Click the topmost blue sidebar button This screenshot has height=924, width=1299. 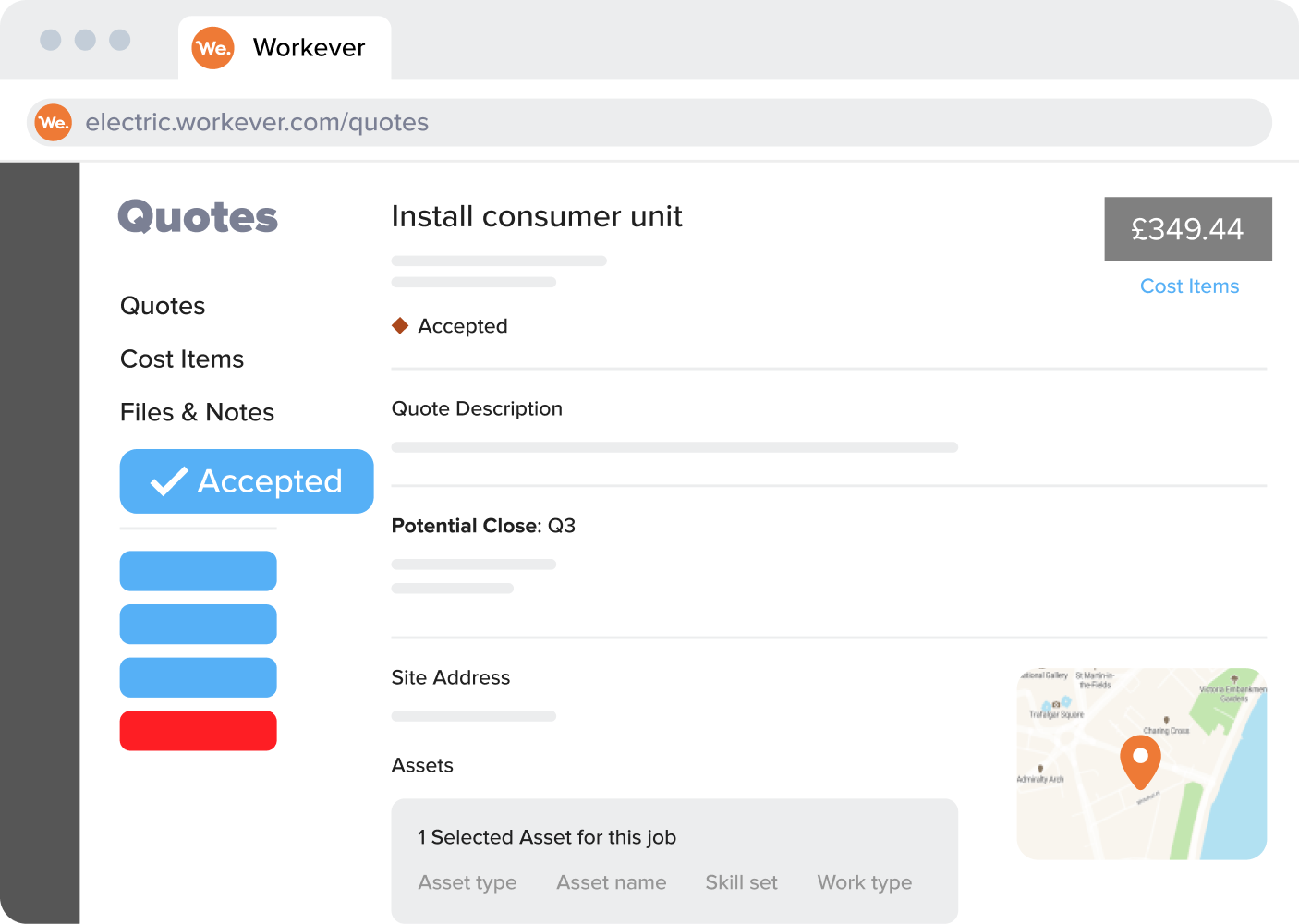(198, 570)
